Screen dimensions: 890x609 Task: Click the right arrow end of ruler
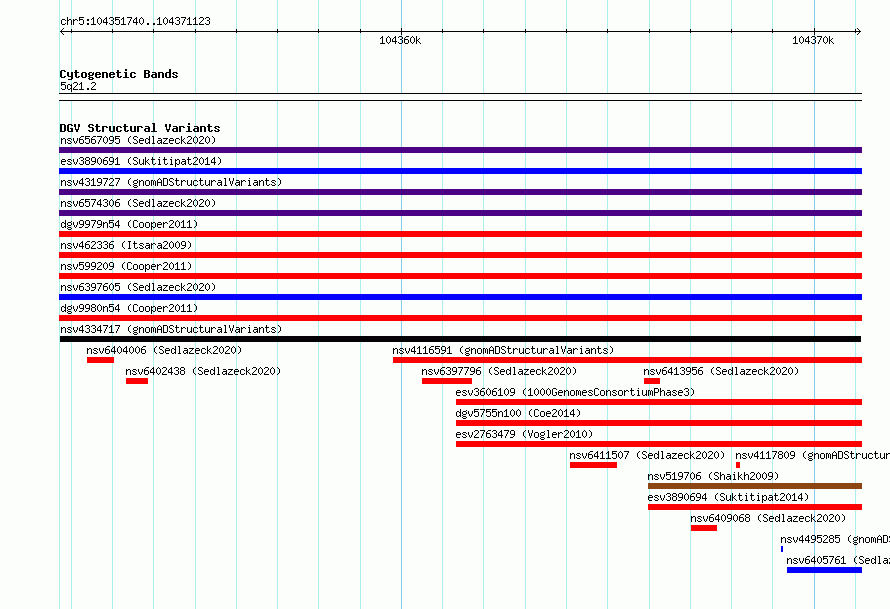click(x=858, y=31)
